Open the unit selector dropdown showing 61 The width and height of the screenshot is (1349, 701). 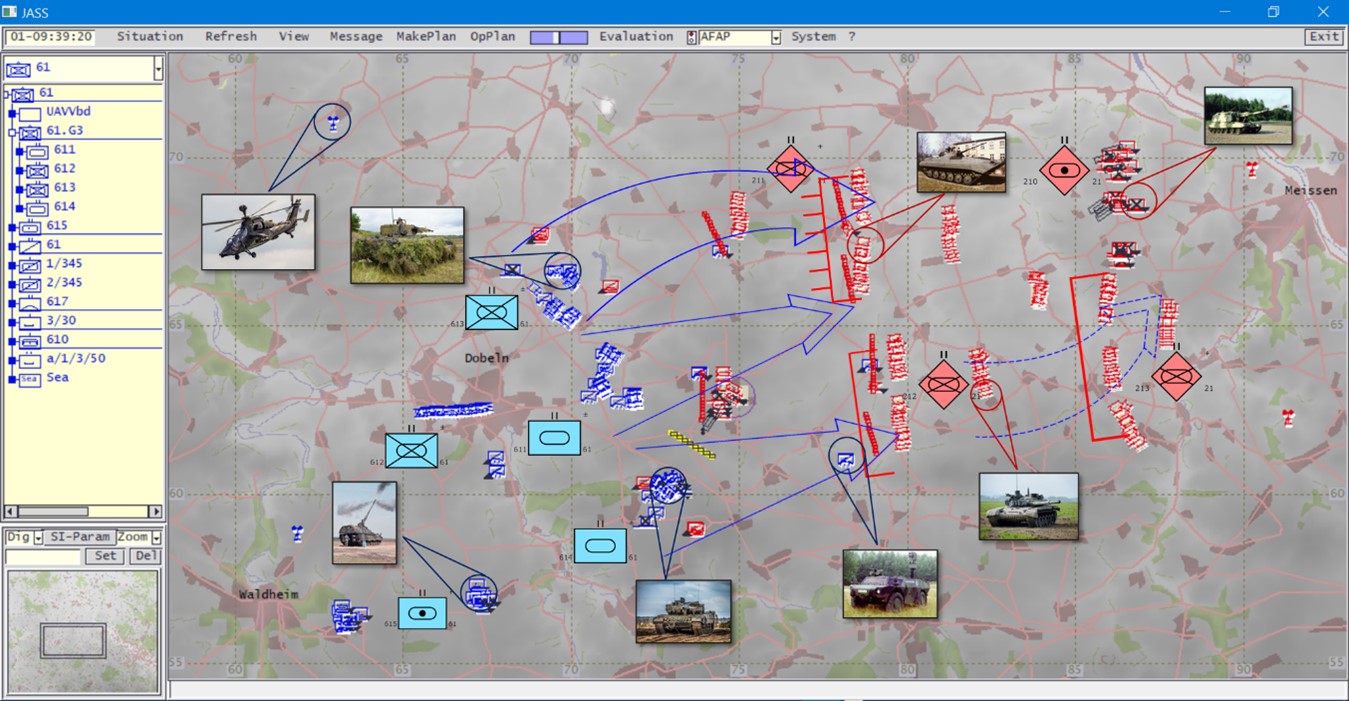point(158,68)
